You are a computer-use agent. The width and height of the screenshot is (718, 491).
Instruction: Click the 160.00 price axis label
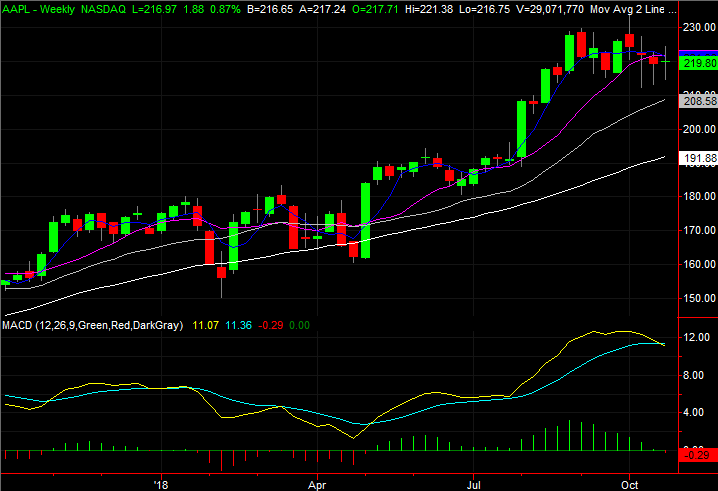[x=699, y=264]
